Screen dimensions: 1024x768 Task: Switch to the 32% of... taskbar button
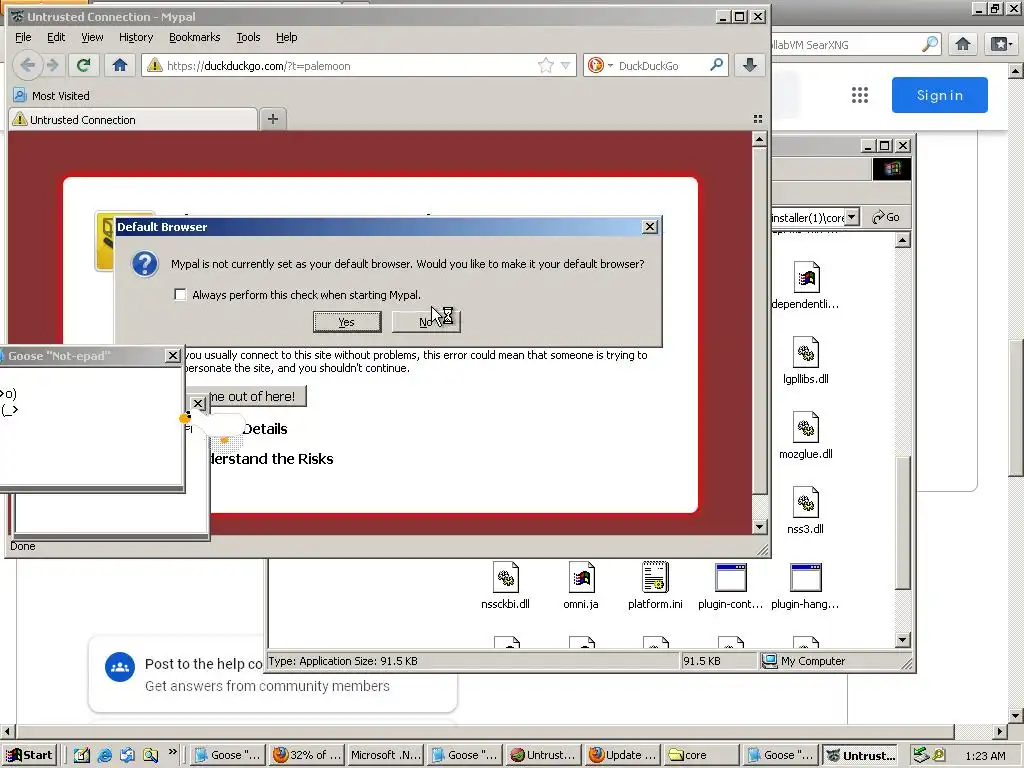307,755
